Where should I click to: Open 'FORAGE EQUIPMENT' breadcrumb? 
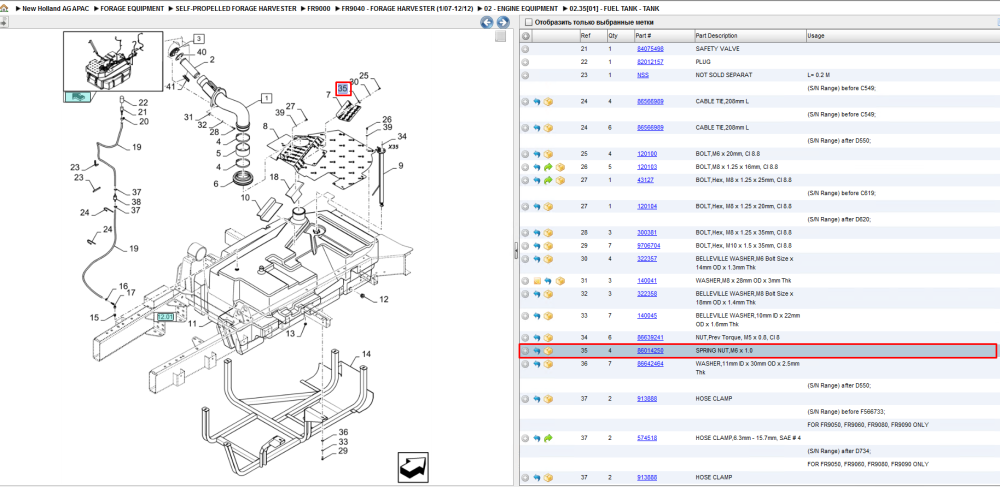(132, 9)
